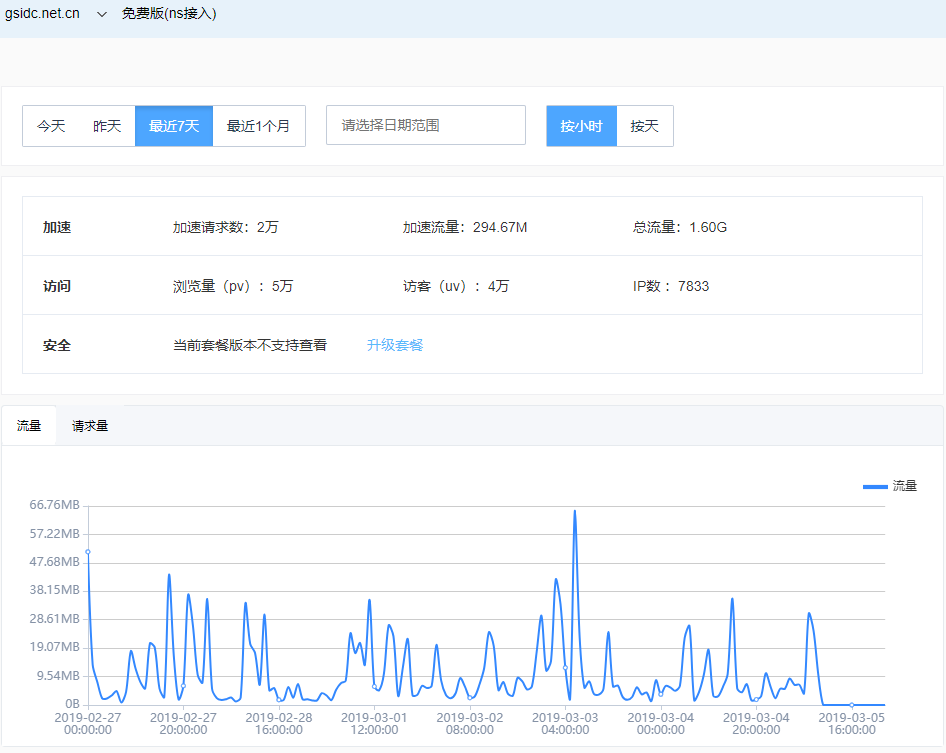Switch granularity to 按小时
The image size is (946, 753).
point(581,126)
